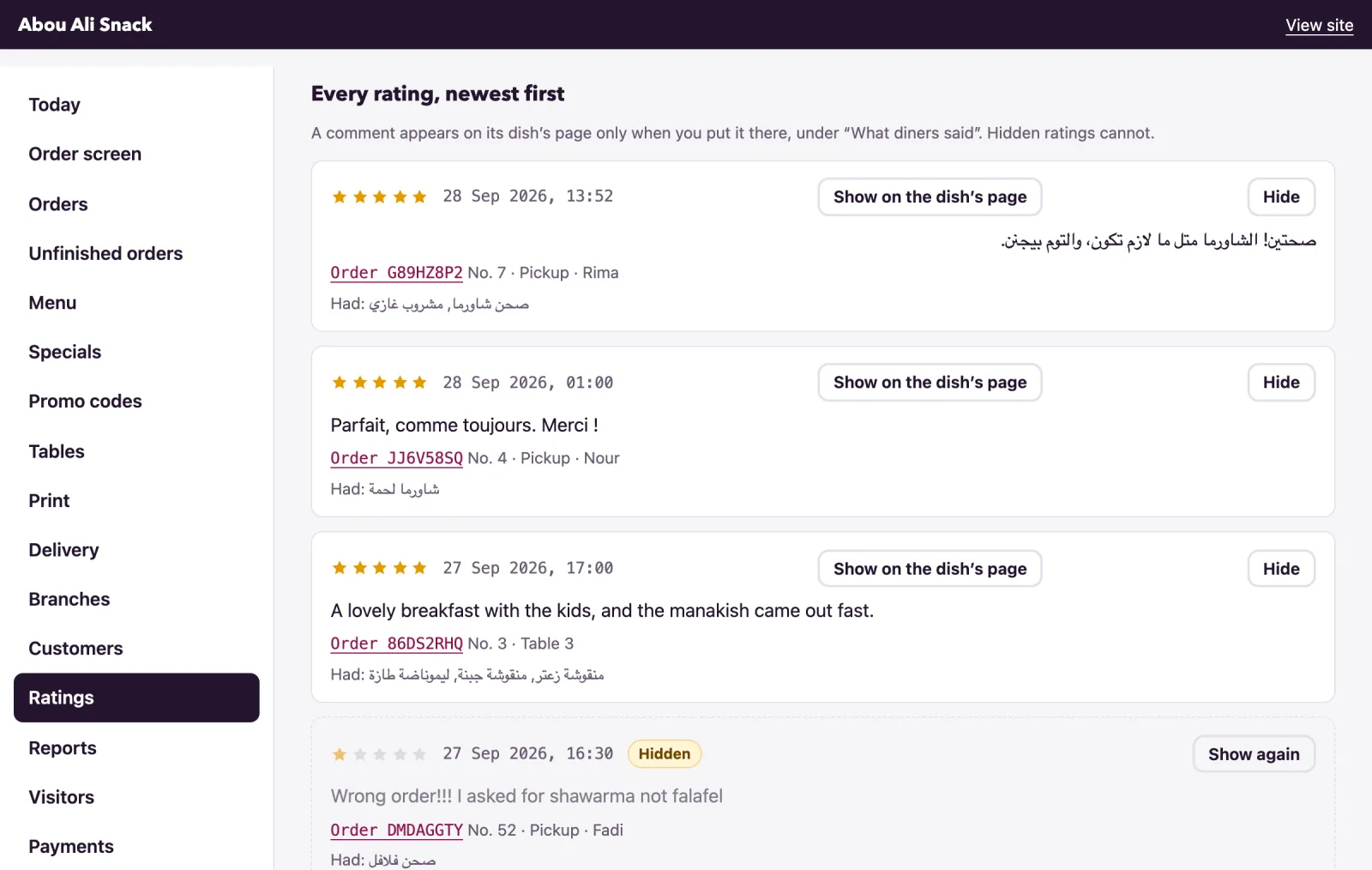Click the '28 Sep 2026, 01:00' timestamp
The width and height of the screenshot is (1372, 870).
tap(527, 383)
